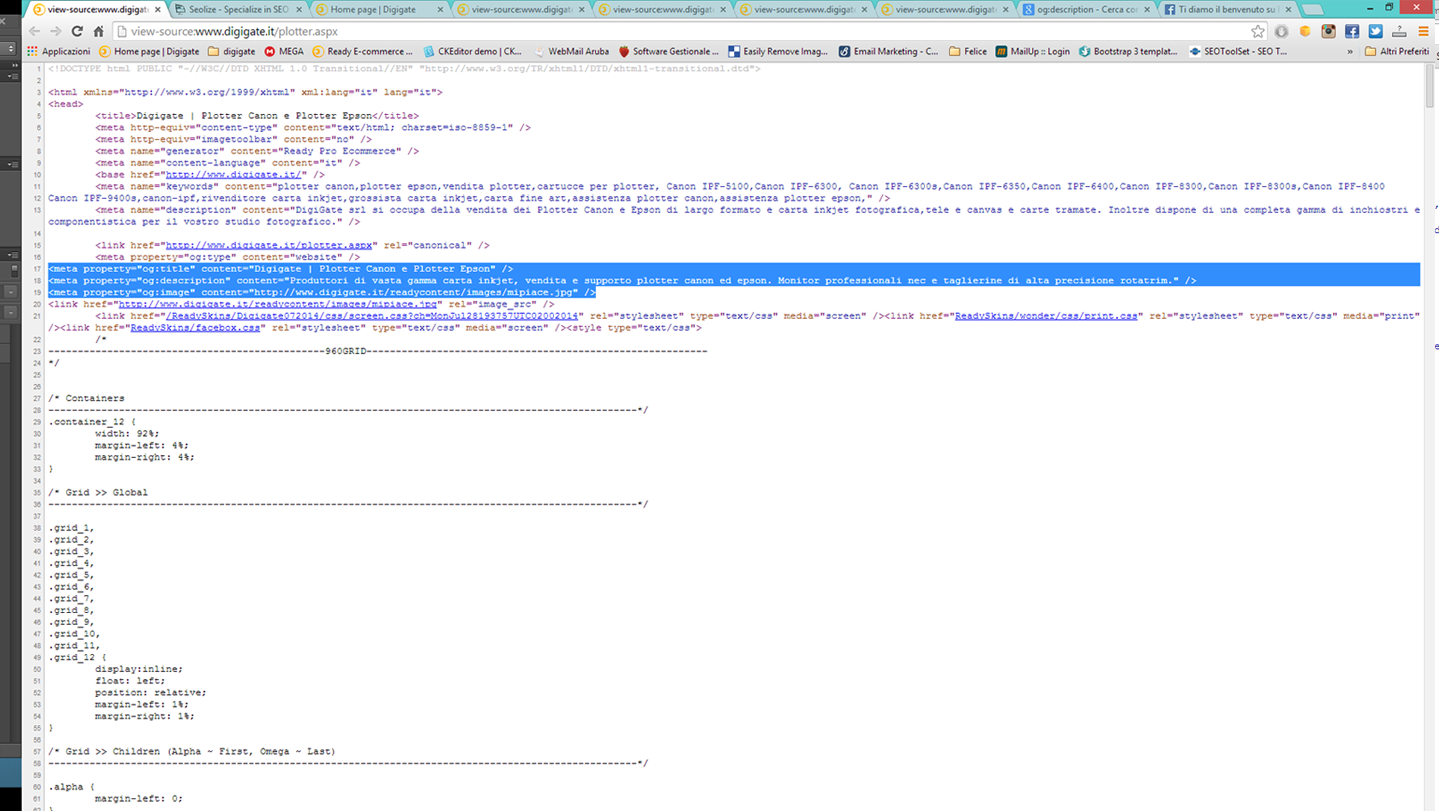The height and width of the screenshot is (811, 1439).
Task: Expand the Felice bookmark folder
Action: 967,51
